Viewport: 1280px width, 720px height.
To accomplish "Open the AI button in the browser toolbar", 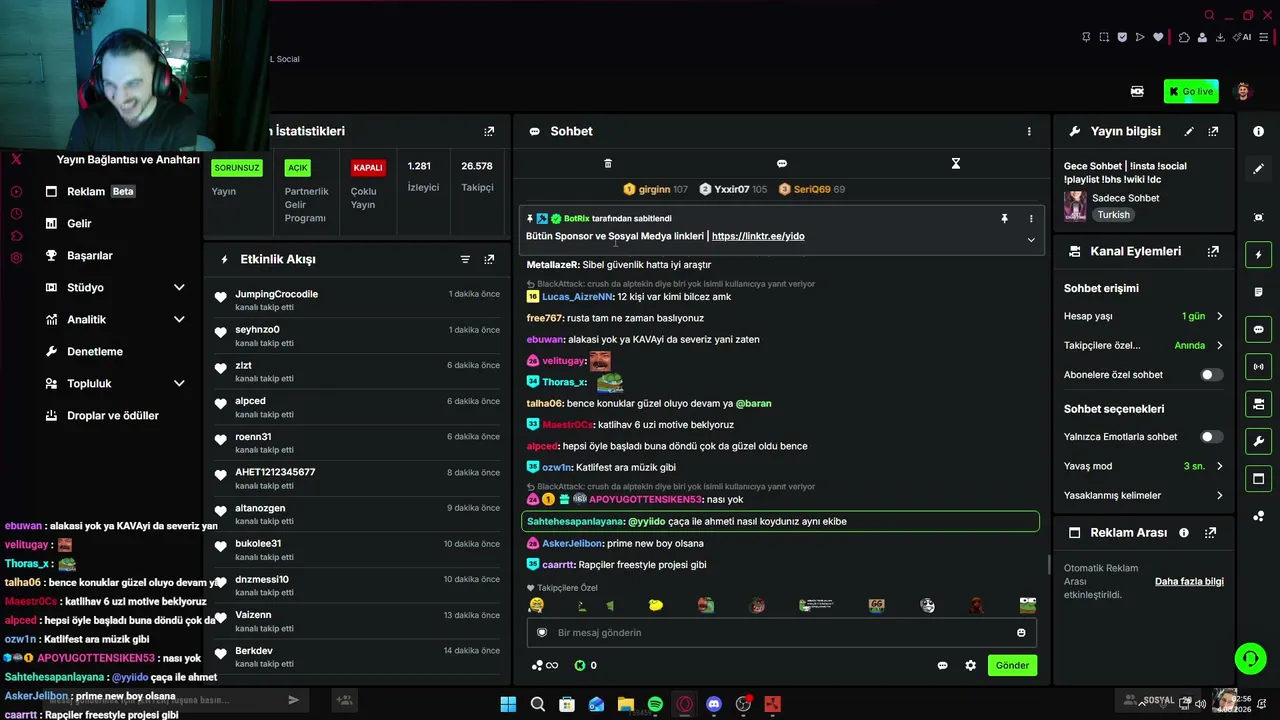I will [1243, 38].
